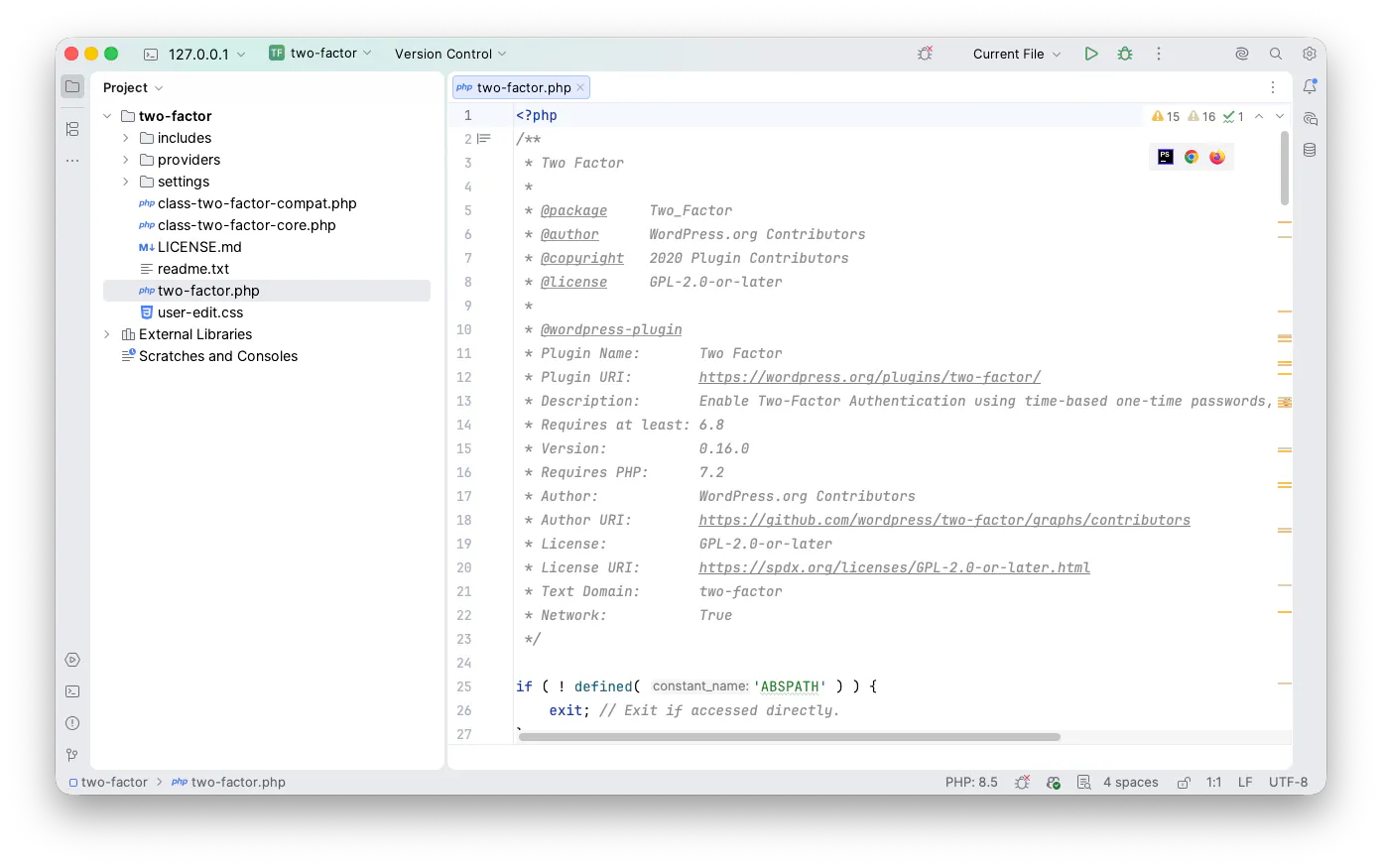Image resolution: width=1382 pixels, height=868 pixels.
Task: Toggle read-only lock in status bar
Action: [1184, 782]
